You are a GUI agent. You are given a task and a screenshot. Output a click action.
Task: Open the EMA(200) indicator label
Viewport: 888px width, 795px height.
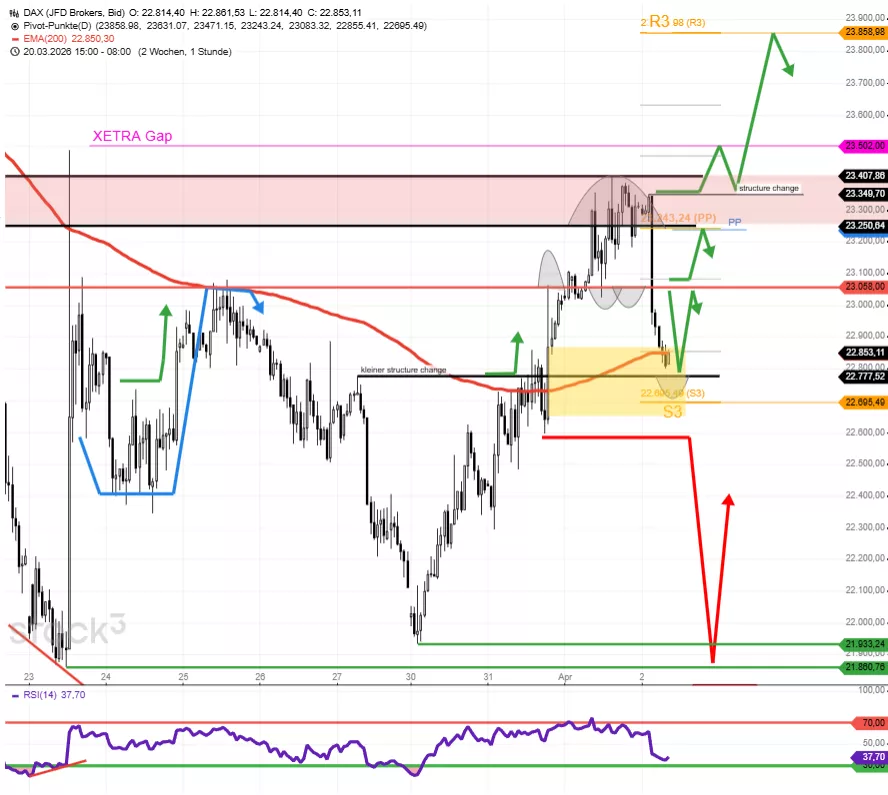click(x=47, y=38)
